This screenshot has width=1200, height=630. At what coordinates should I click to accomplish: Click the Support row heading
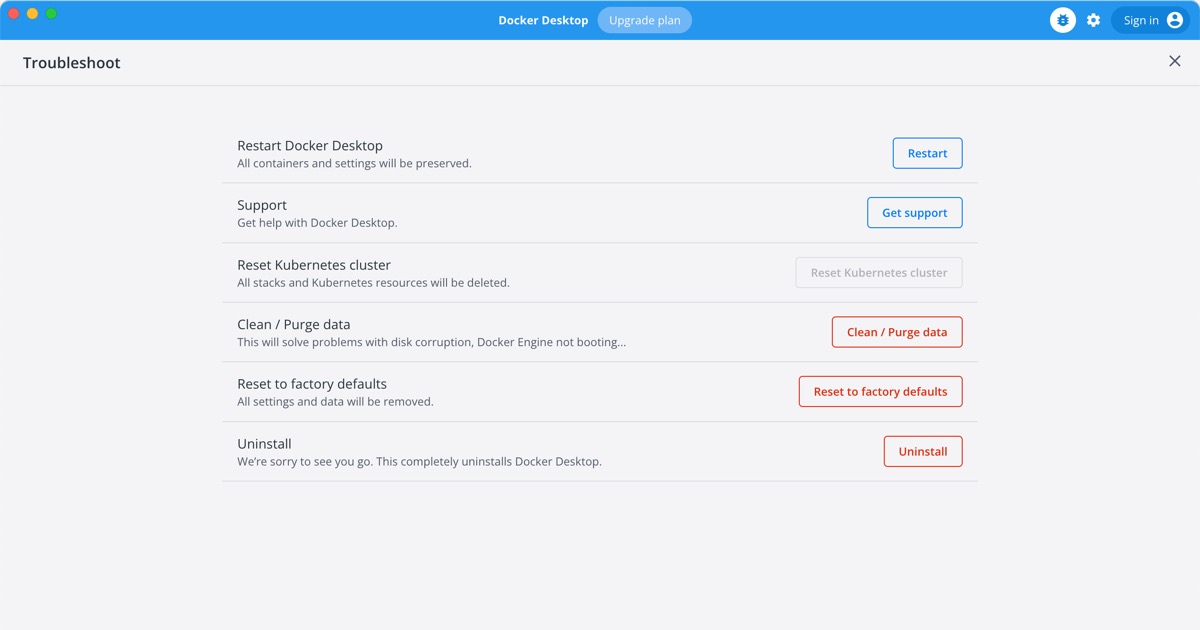tap(262, 205)
